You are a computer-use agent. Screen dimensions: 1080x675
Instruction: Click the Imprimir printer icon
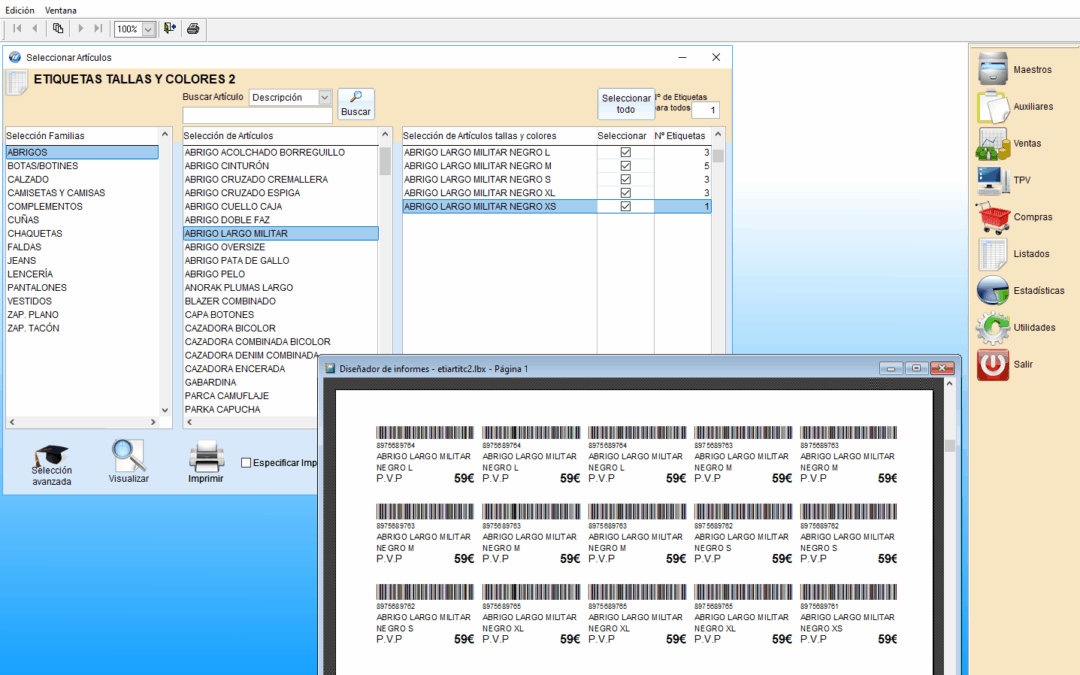point(206,456)
